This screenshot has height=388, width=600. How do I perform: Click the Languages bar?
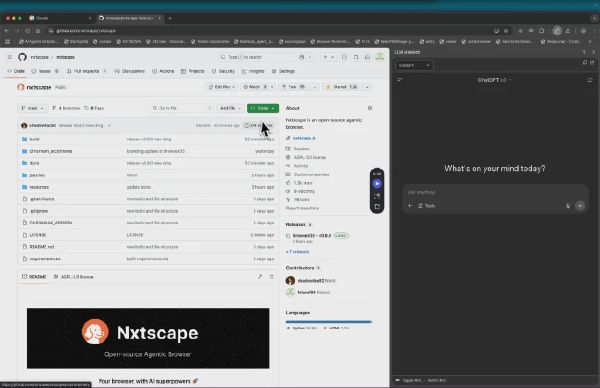click(329, 322)
